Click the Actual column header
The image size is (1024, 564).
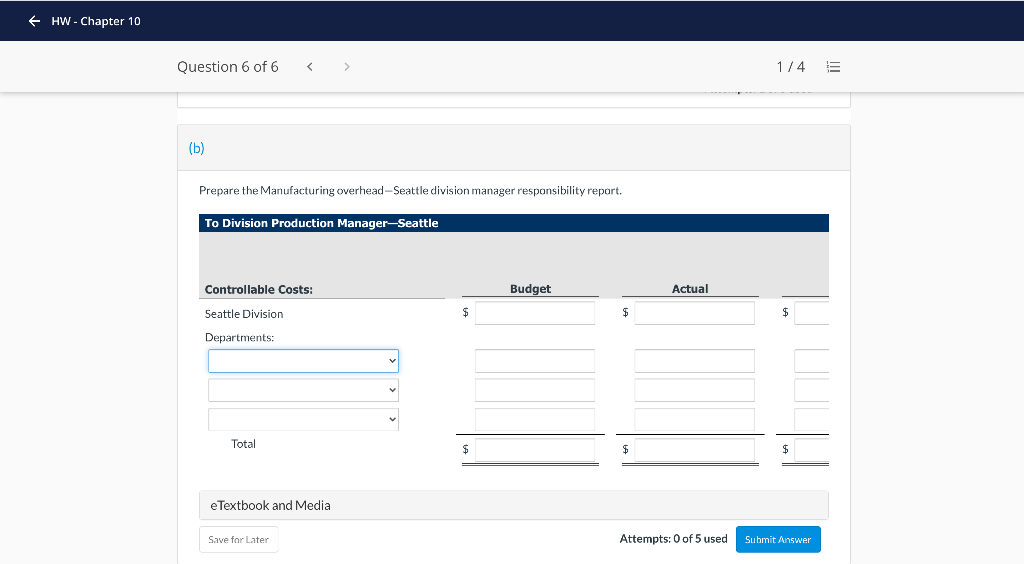coord(690,289)
